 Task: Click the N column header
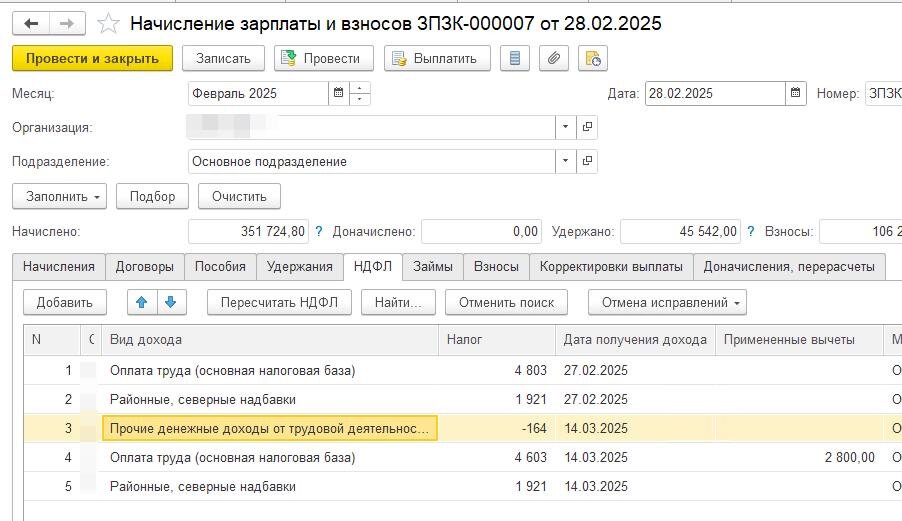(x=52, y=340)
